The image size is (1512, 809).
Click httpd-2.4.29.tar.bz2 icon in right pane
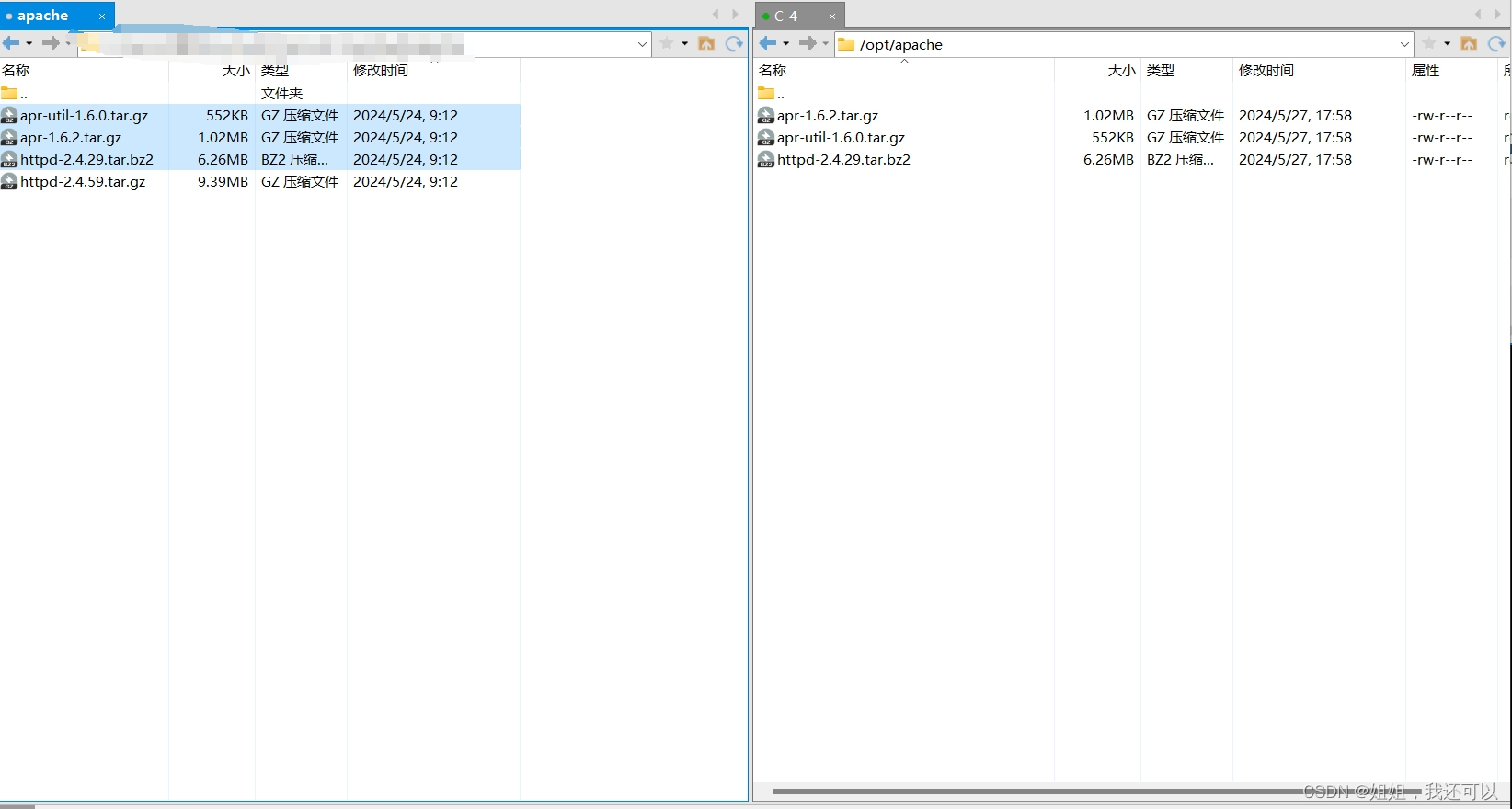click(766, 159)
